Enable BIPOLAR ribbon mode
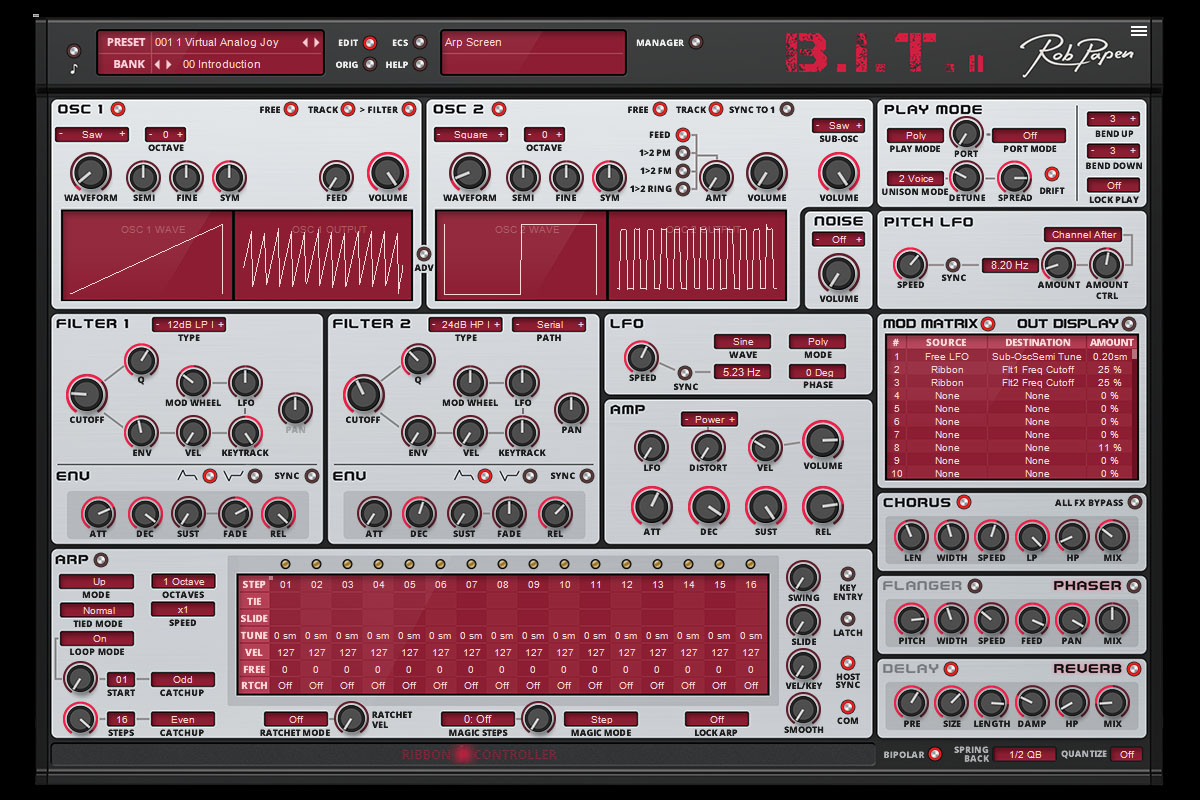 point(935,754)
